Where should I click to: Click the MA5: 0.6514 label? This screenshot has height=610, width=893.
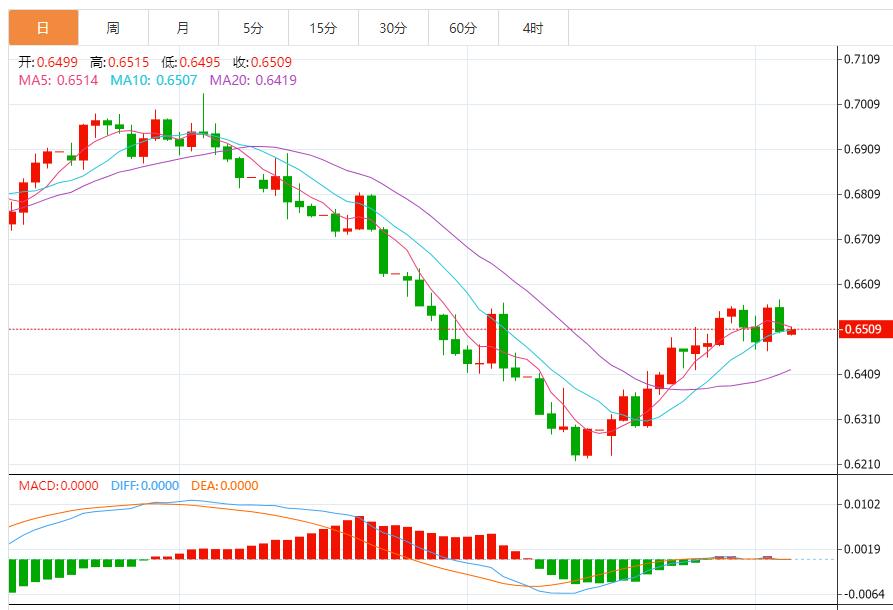pyautogui.click(x=59, y=80)
